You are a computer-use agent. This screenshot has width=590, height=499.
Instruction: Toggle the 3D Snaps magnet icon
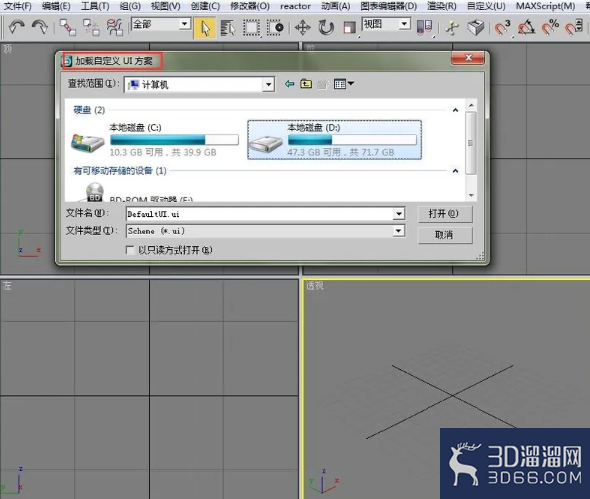coord(503,28)
